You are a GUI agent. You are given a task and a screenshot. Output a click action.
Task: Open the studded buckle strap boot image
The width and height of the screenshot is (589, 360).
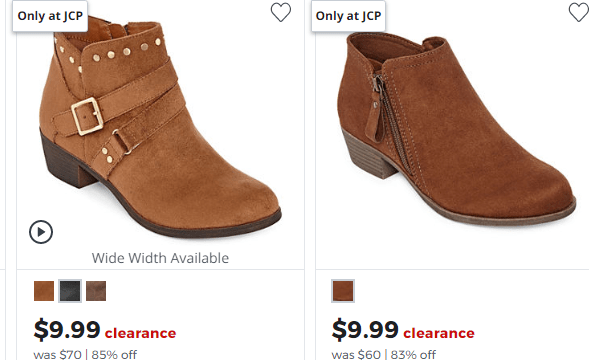160,128
